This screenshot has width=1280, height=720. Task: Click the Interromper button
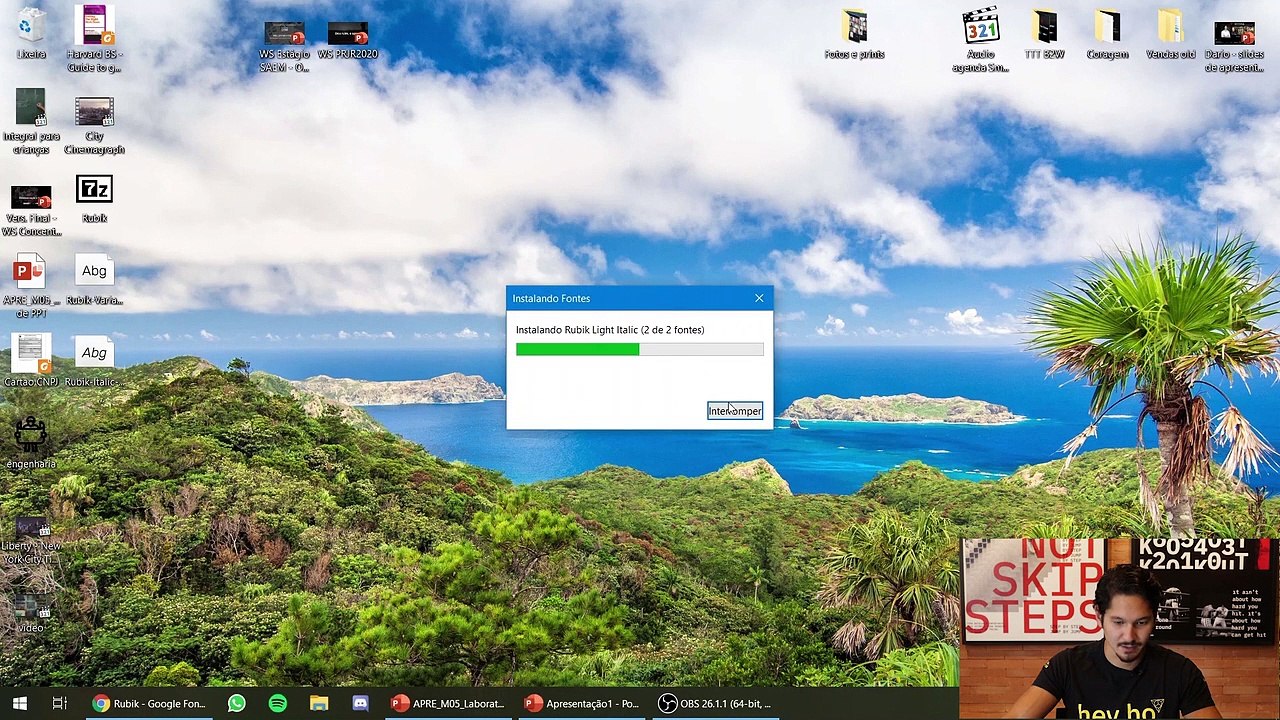735,411
